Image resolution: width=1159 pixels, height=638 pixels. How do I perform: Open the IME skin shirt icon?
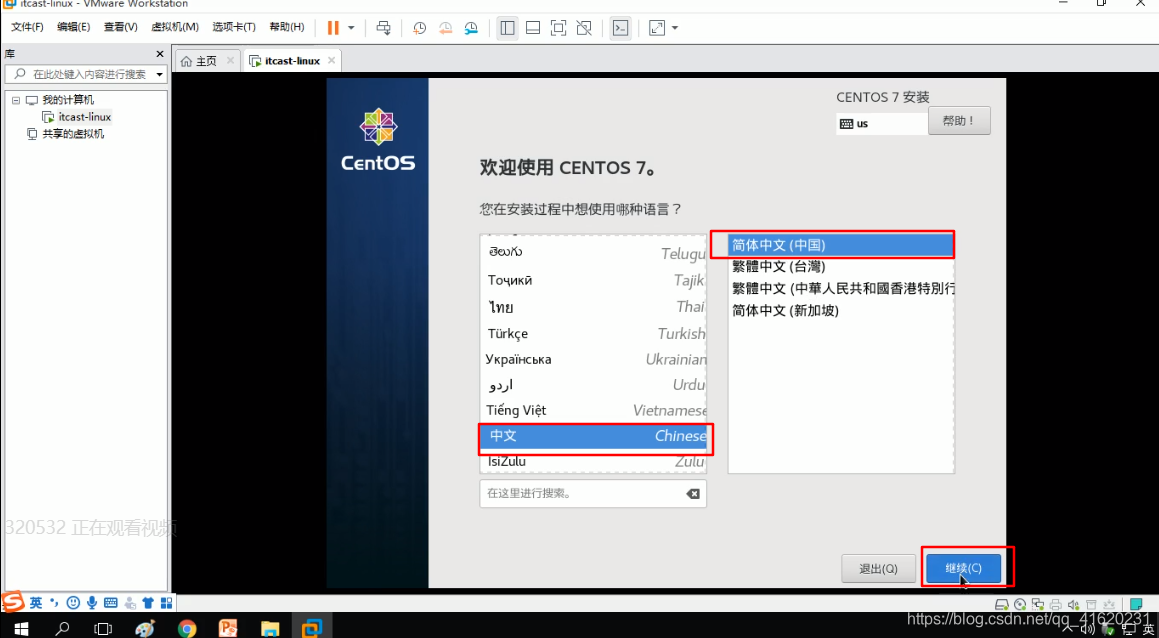(x=148, y=603)
